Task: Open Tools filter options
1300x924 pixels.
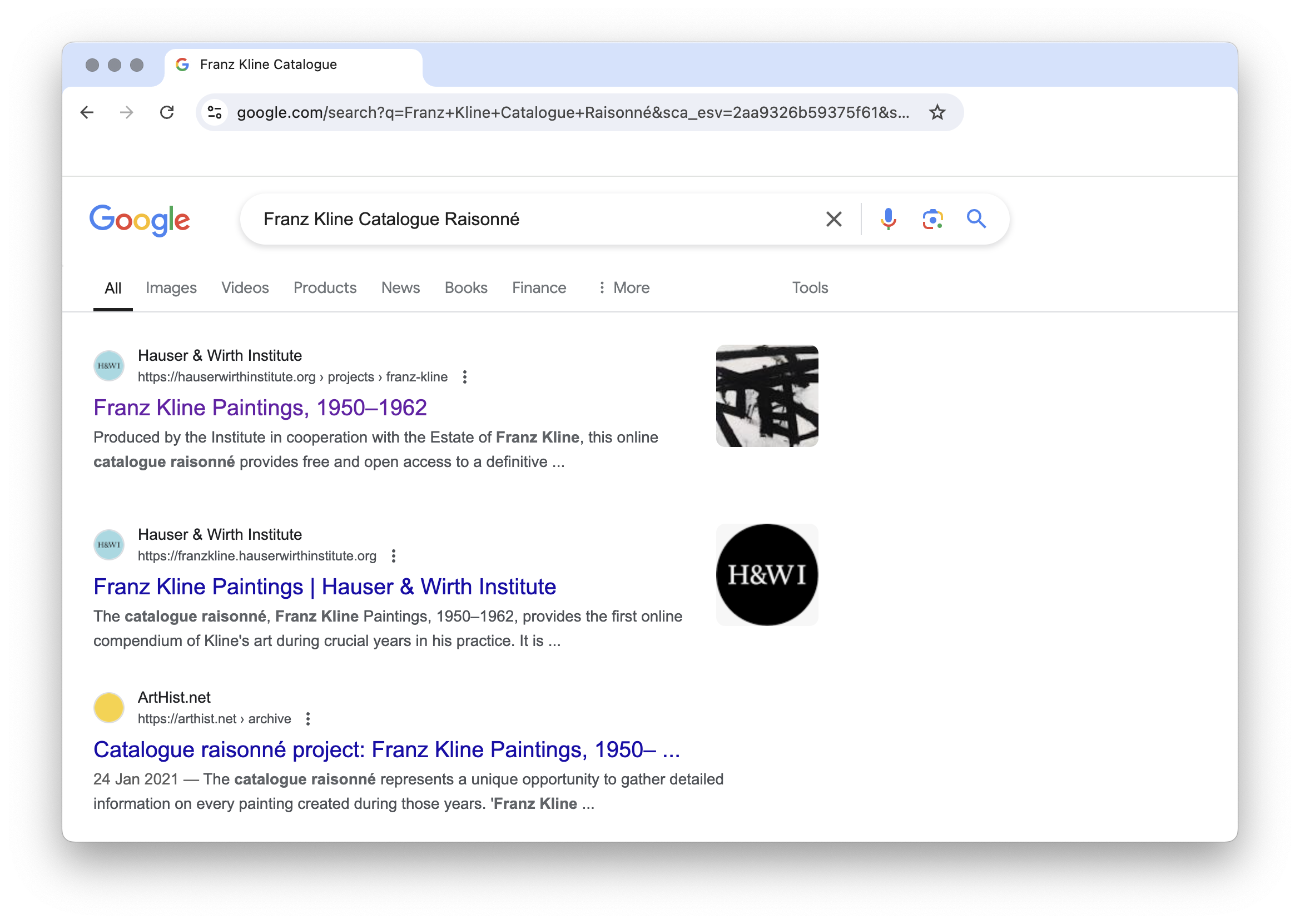Action: [810, 288]
